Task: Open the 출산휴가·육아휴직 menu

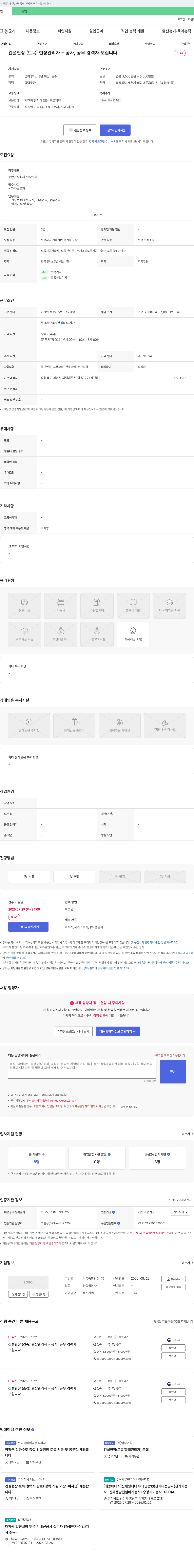Action: point(176,31)
